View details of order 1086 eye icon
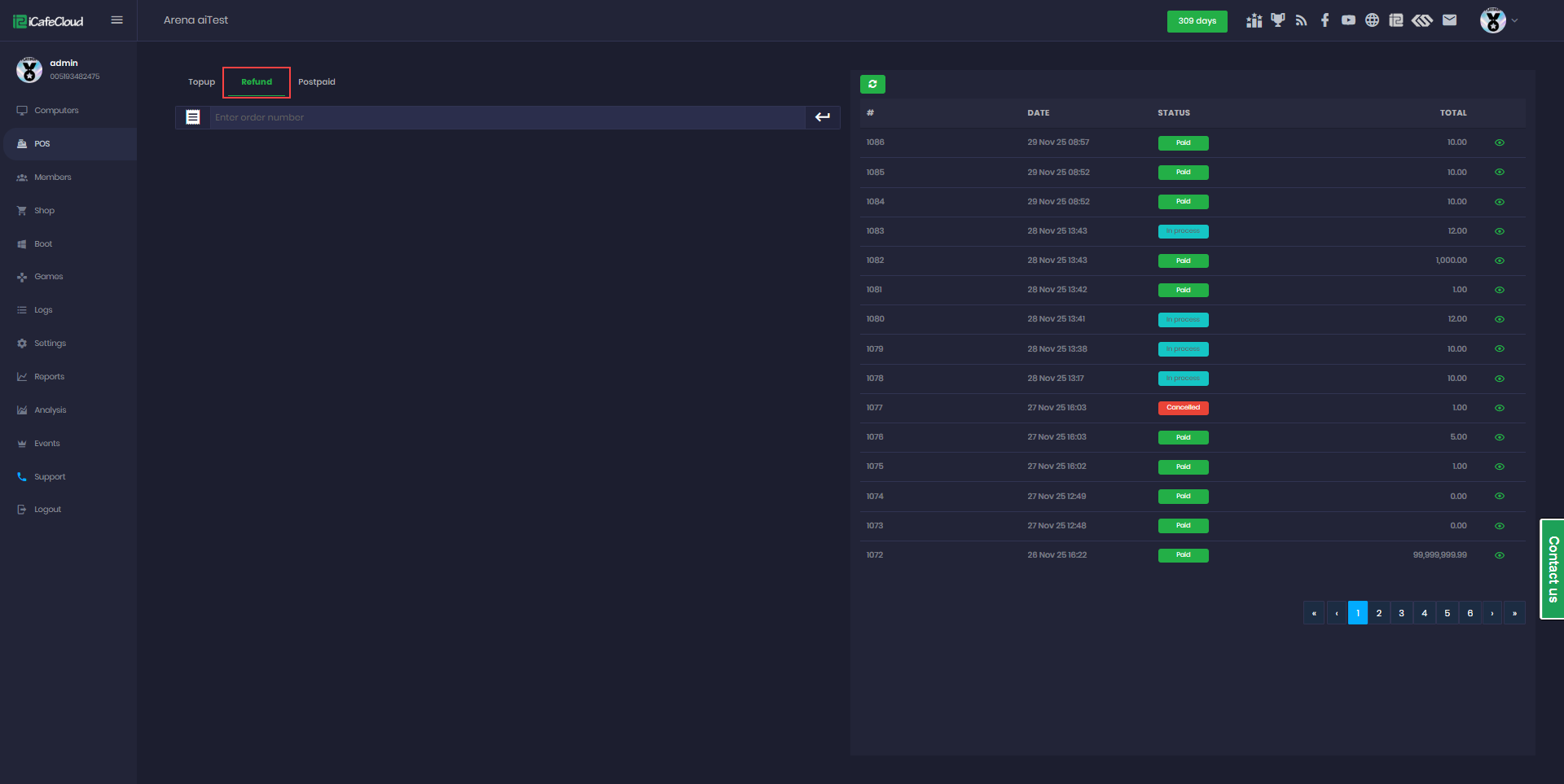Viewport: 1564px width, 784px height. (x=1499, y=142)
